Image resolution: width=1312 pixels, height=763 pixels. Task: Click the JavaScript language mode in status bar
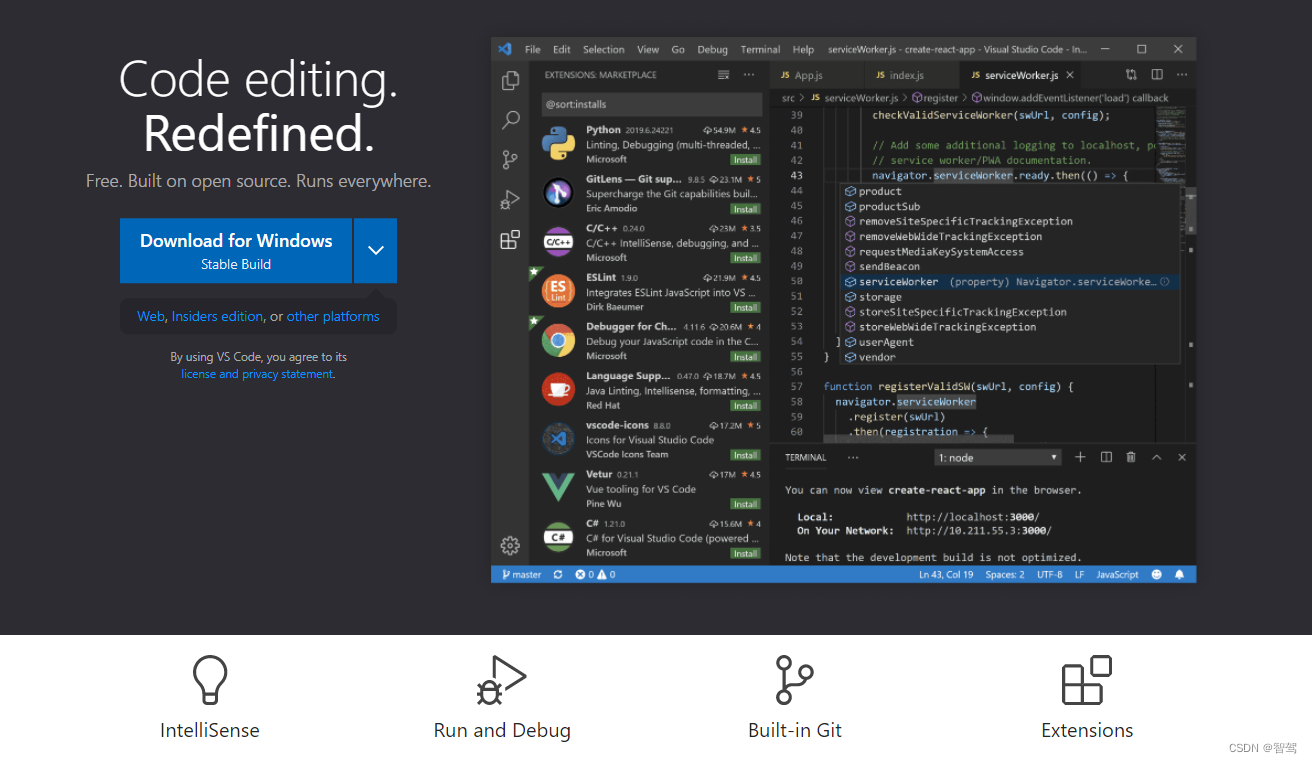[1117, 575]
